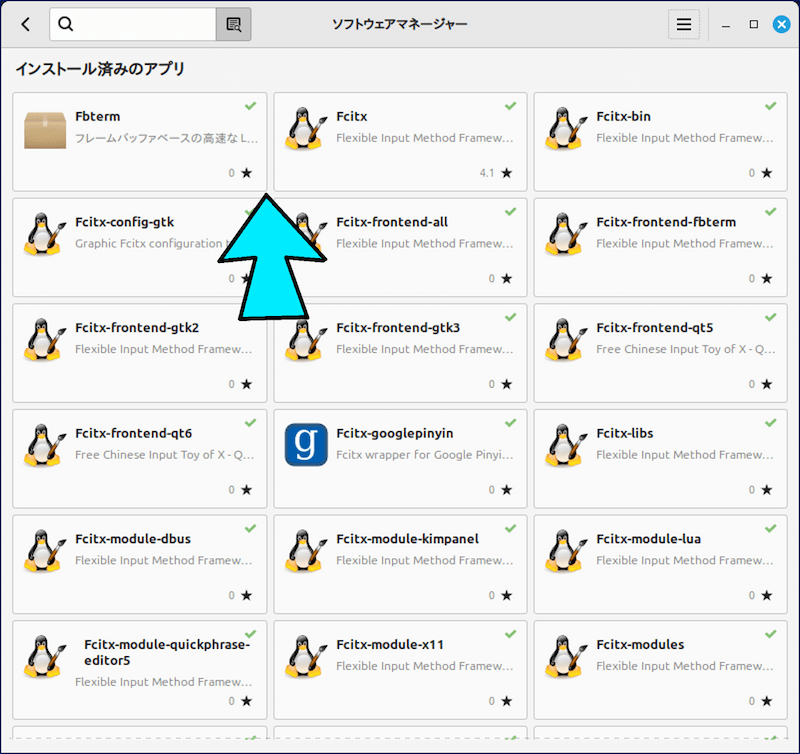
Task: Open the hamburger menu
Action: click(684, 23)
